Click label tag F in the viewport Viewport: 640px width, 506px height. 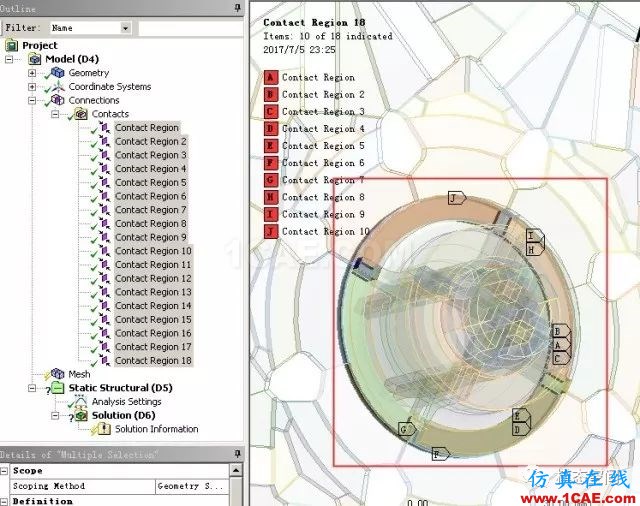point(440,454)
